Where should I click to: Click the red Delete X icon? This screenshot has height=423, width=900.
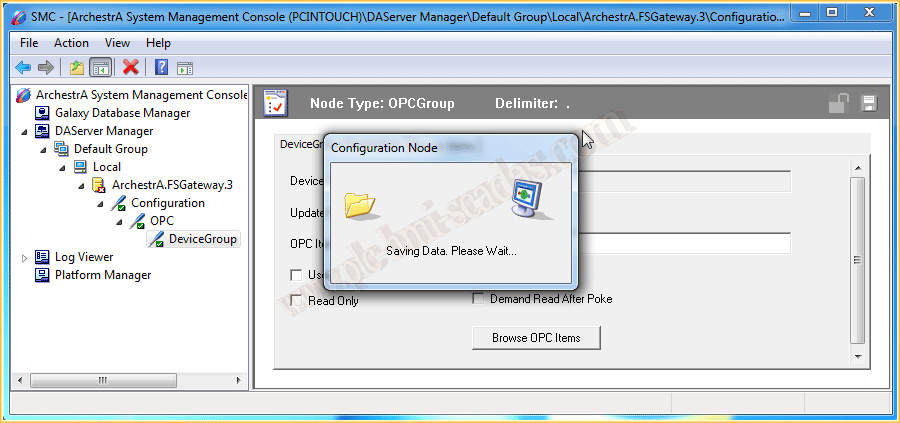pos(130,67)
